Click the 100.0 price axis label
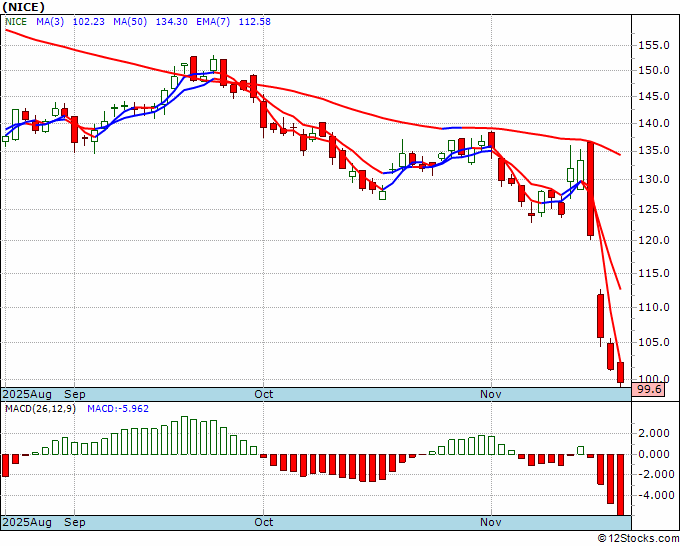 [x=654, y=379]
